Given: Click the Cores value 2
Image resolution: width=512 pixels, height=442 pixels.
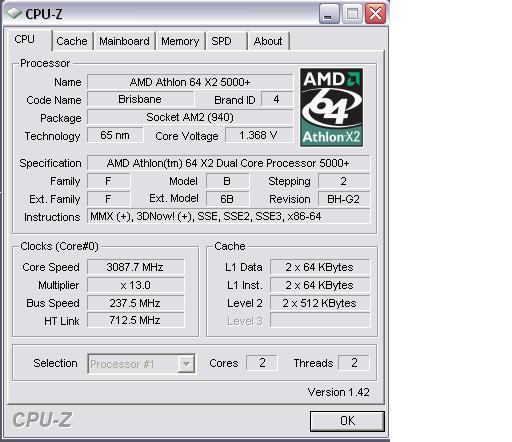Looking at the screenshot, I should click(x=262, y=363).
